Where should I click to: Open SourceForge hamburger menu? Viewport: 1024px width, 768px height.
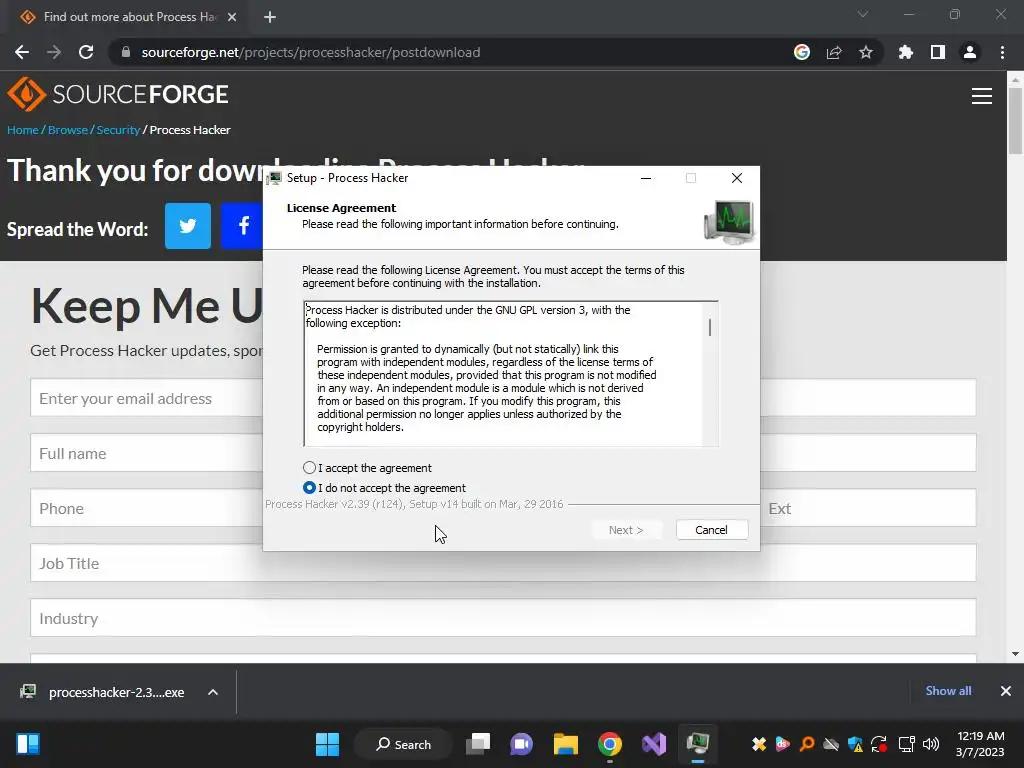[x=982, y=96]
